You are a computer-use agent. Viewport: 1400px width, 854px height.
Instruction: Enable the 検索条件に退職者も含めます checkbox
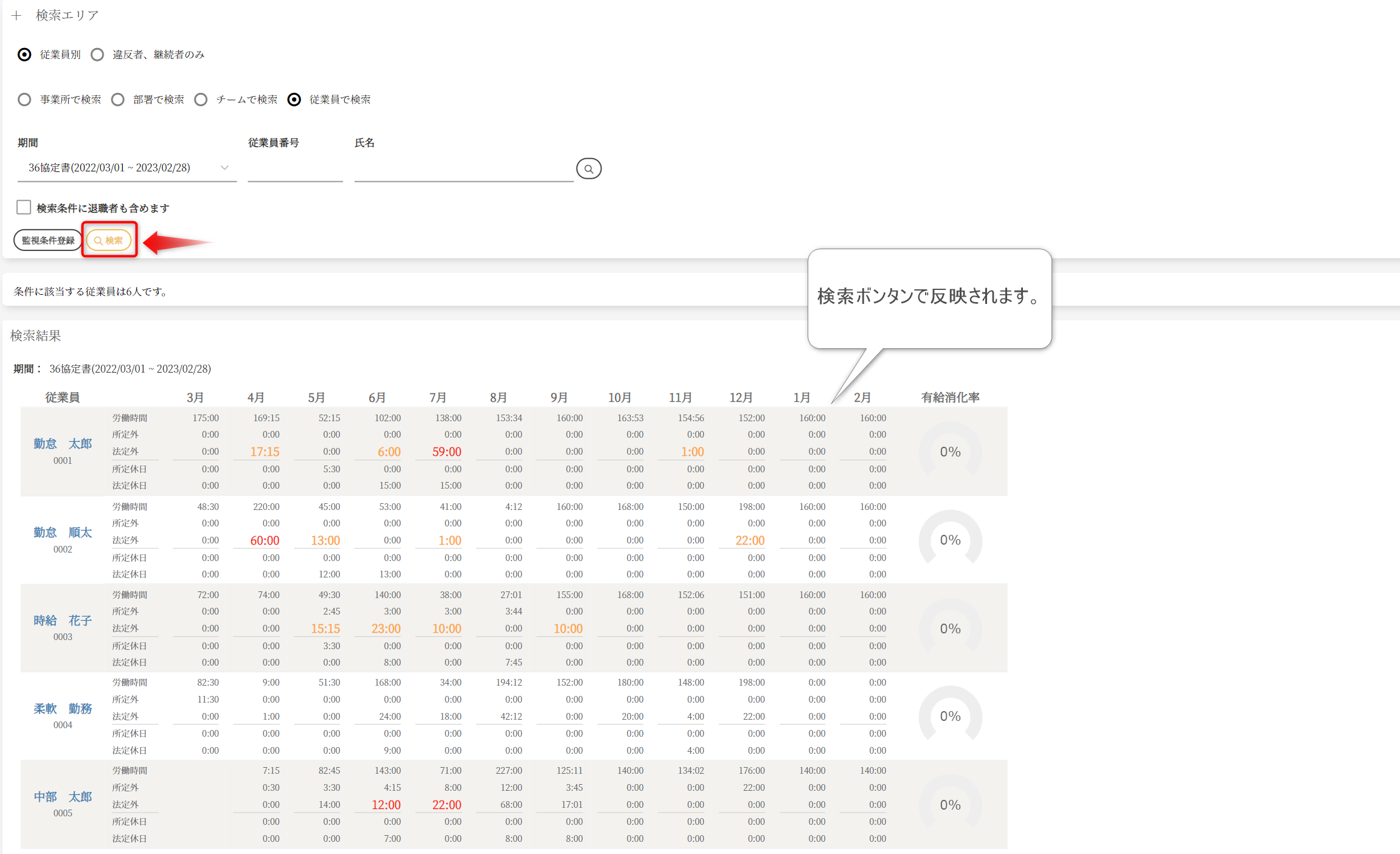[x=24, y=207]
